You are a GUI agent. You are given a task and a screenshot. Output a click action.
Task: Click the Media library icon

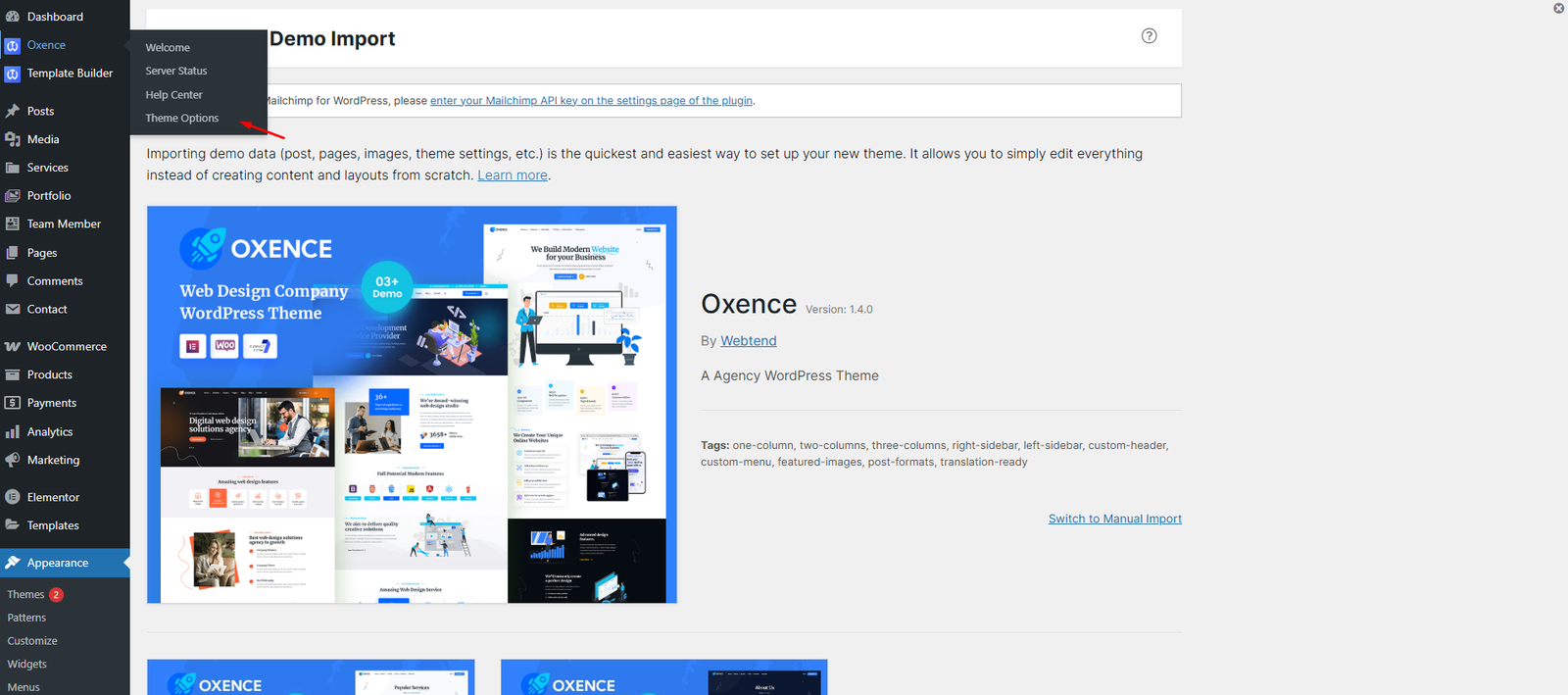[x=13, y=139]
